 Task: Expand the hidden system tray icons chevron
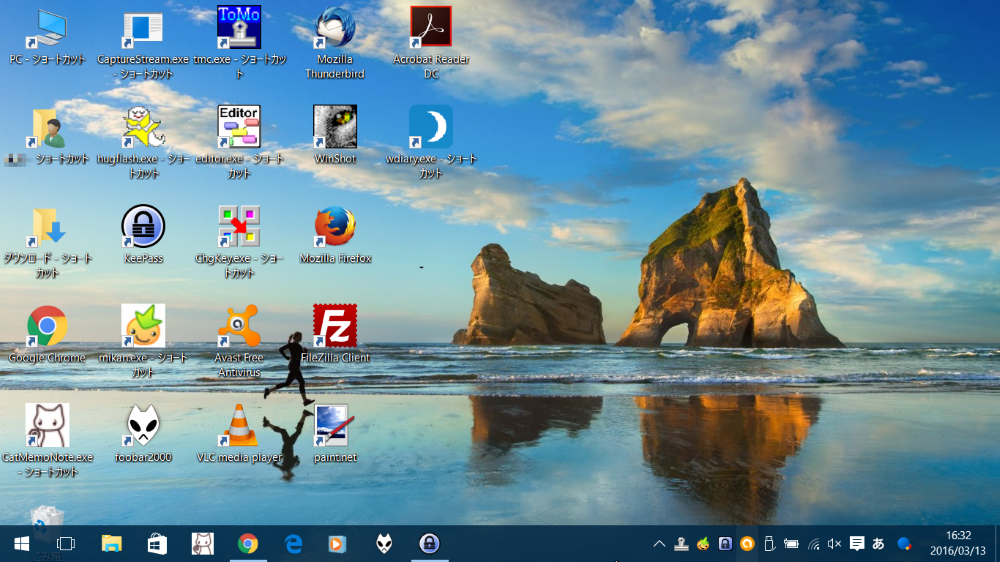[x=659, y=544]
